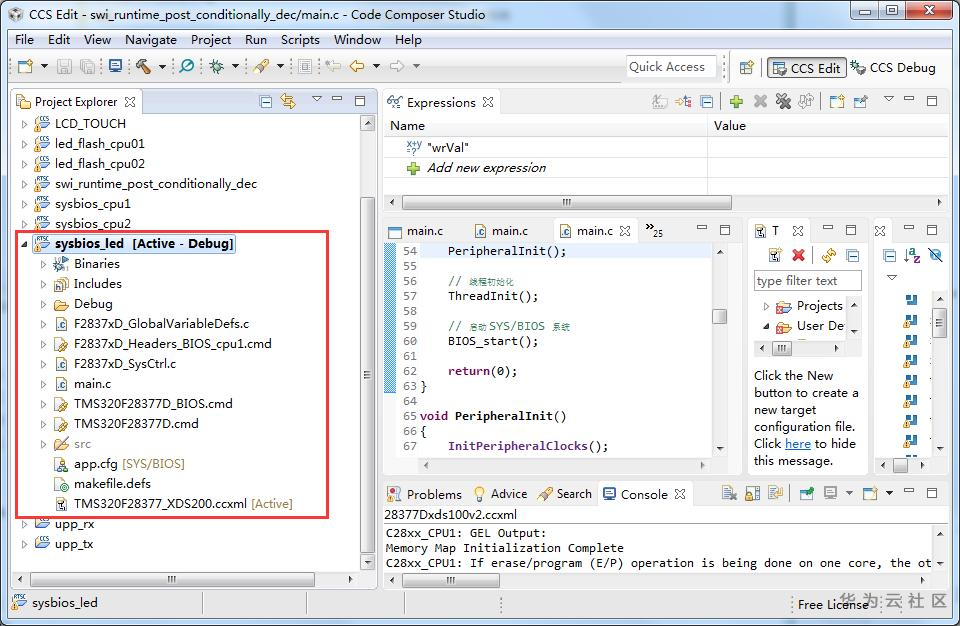
Task: Click the Display Selected Console icon
Action: pyautogui.click(x=831, y=494)
